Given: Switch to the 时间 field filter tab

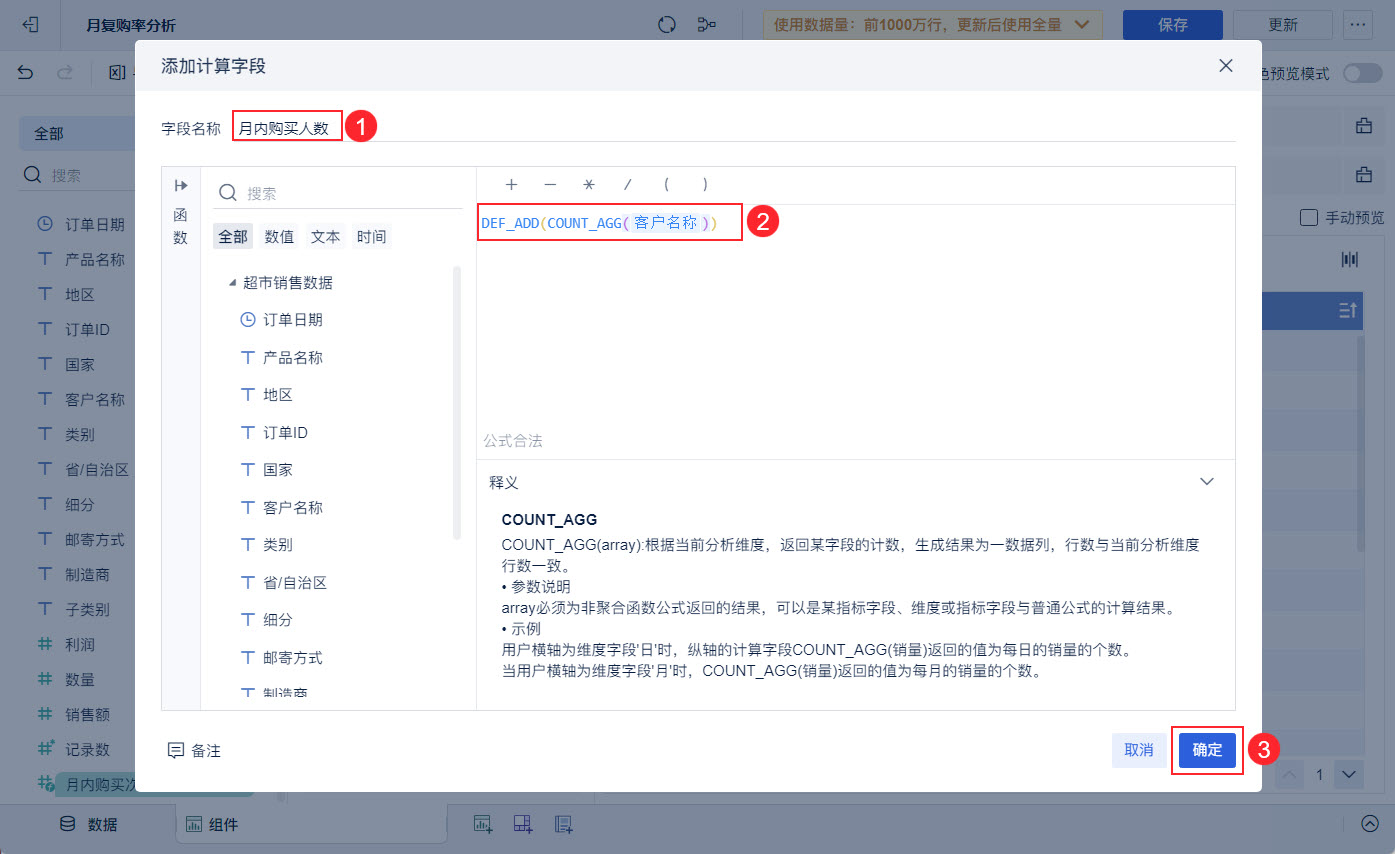Looking at the screenshot, I should coord(371,237).
